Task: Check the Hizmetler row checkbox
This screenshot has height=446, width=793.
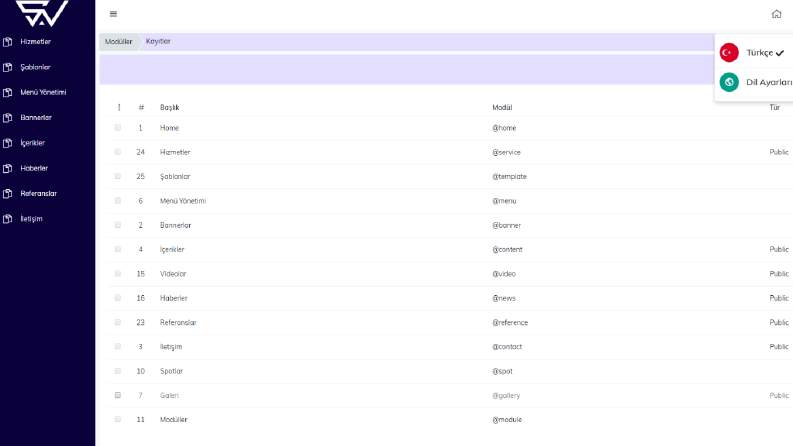Action: tap(118, 152)
